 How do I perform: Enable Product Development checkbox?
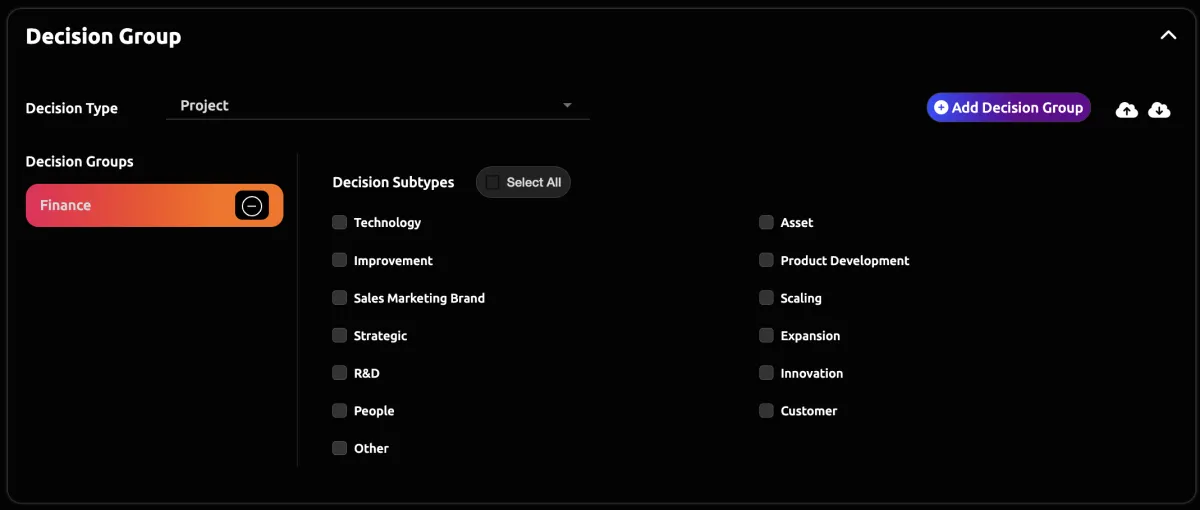[766, 260]
